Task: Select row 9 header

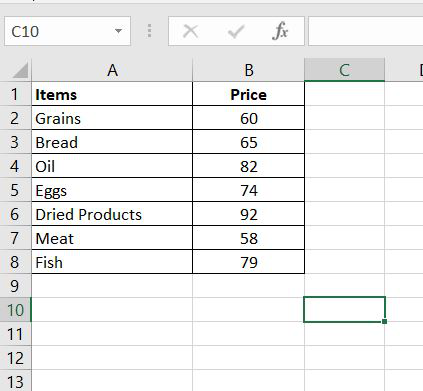Action: click(x=15, y=286)
